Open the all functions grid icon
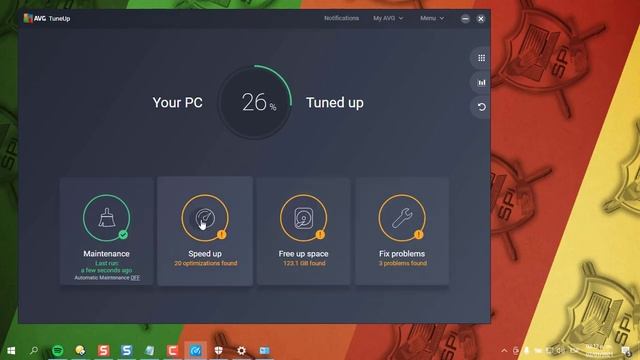 [x=482, y=58]
